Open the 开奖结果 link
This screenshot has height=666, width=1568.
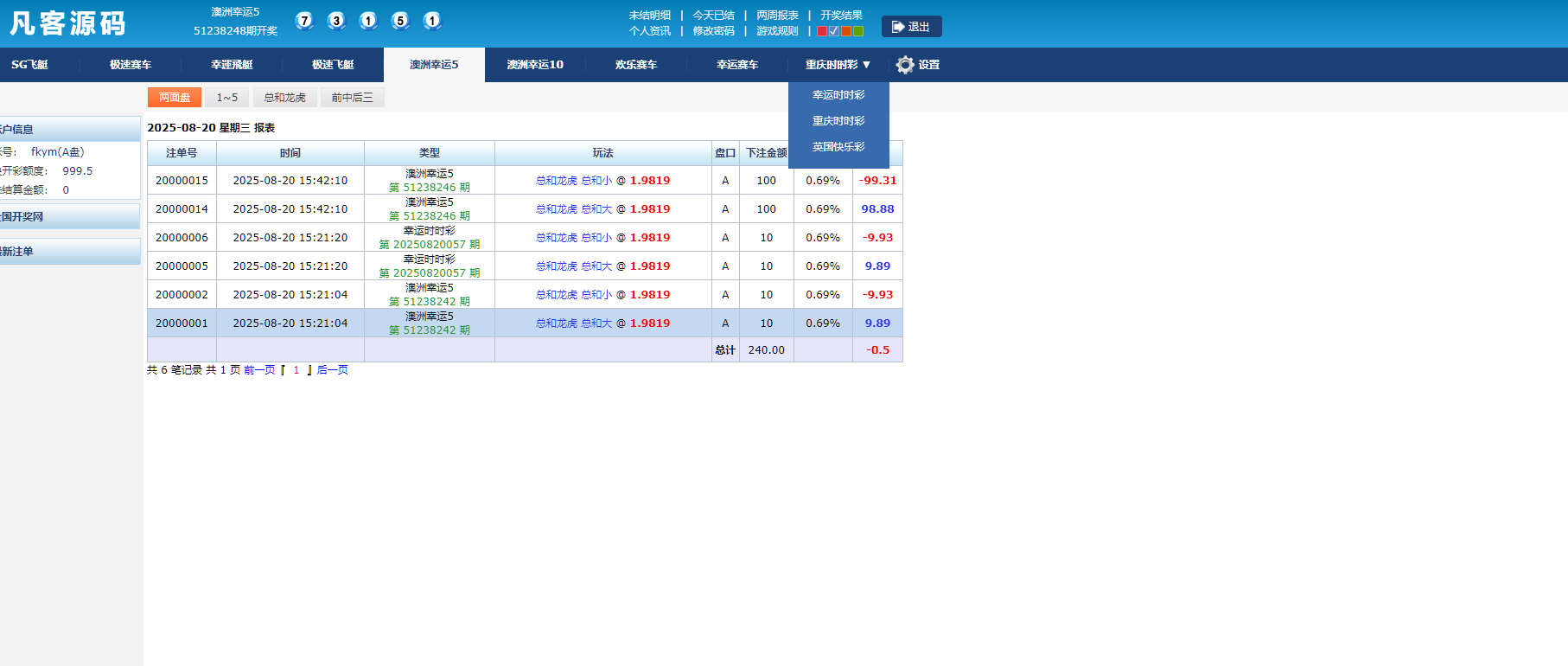click(841, 16)
